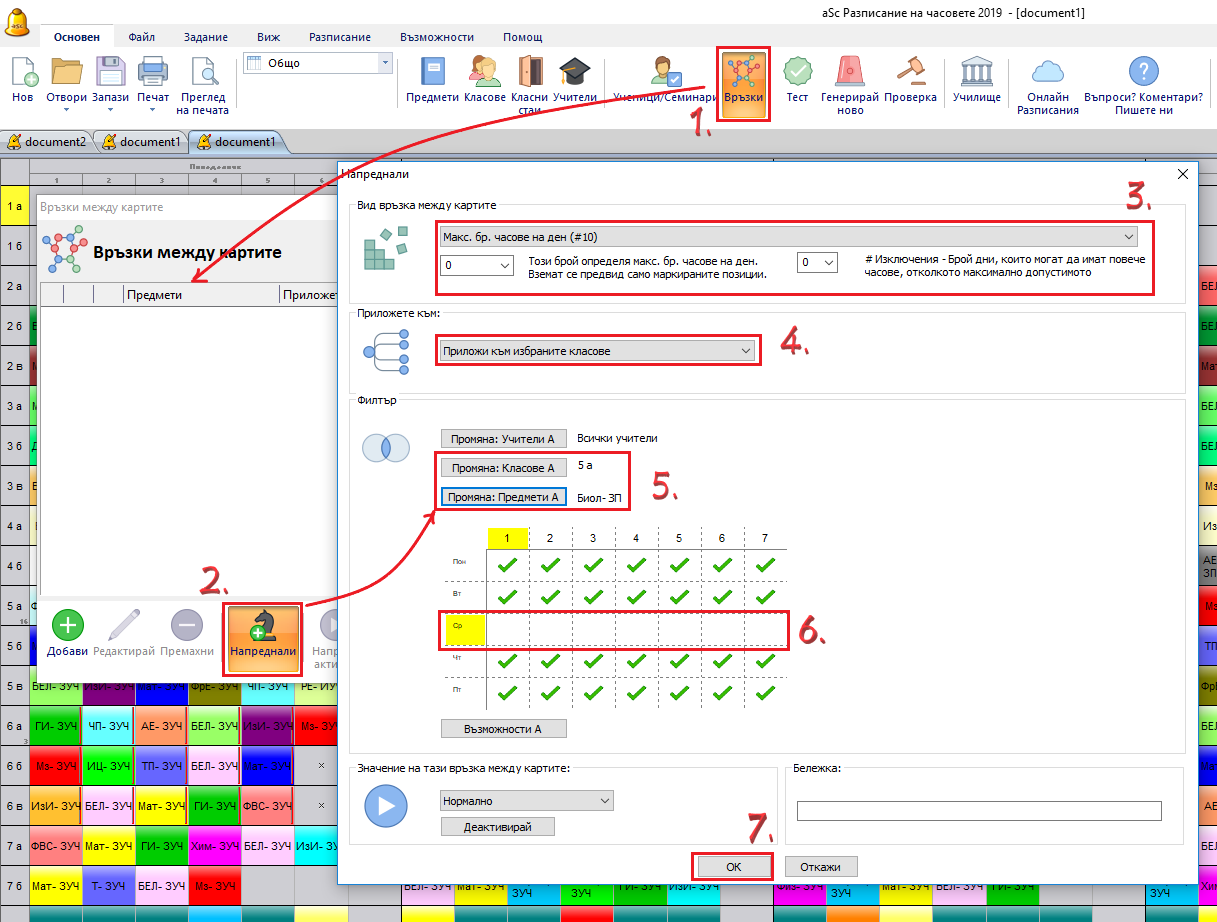1217x922 pixels.
Task: Toggle the Friday period 7 checkmark
Action: click(x=765, y=693)
